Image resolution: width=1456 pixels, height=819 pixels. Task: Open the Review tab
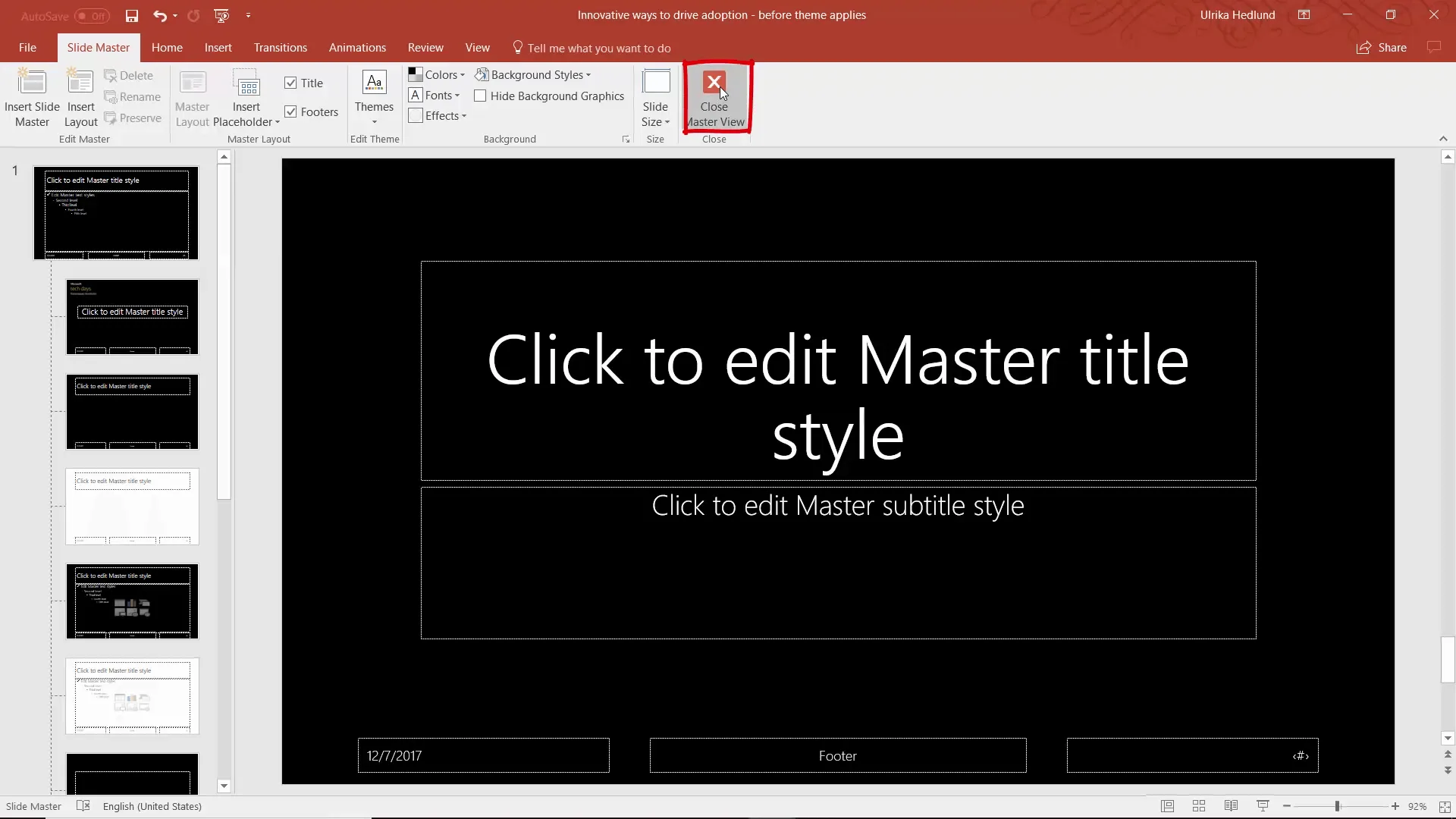pyautogui.click(x=425, y=48)
